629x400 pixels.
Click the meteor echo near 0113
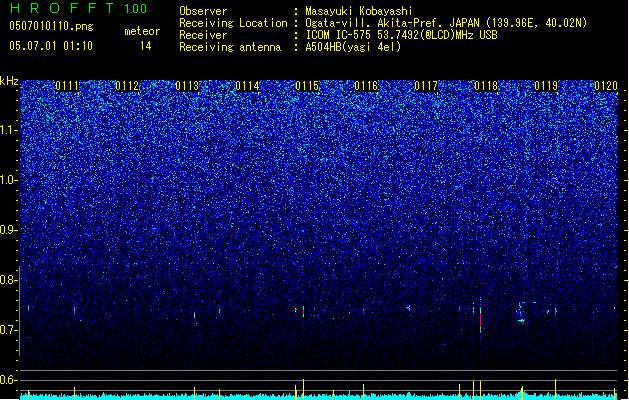point(195,316)
